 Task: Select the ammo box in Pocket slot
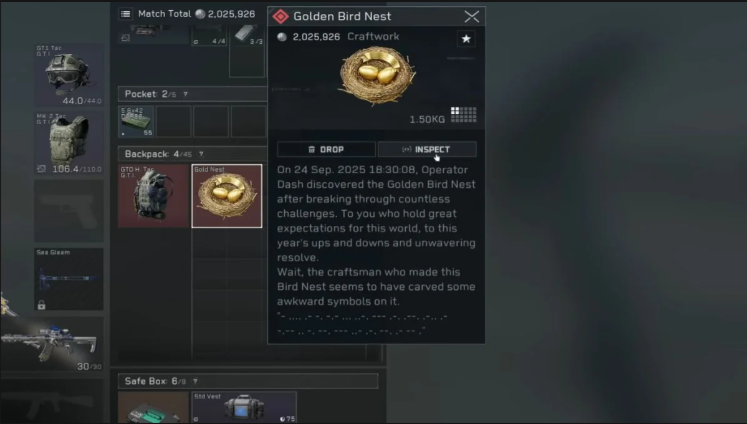(136, 121)
